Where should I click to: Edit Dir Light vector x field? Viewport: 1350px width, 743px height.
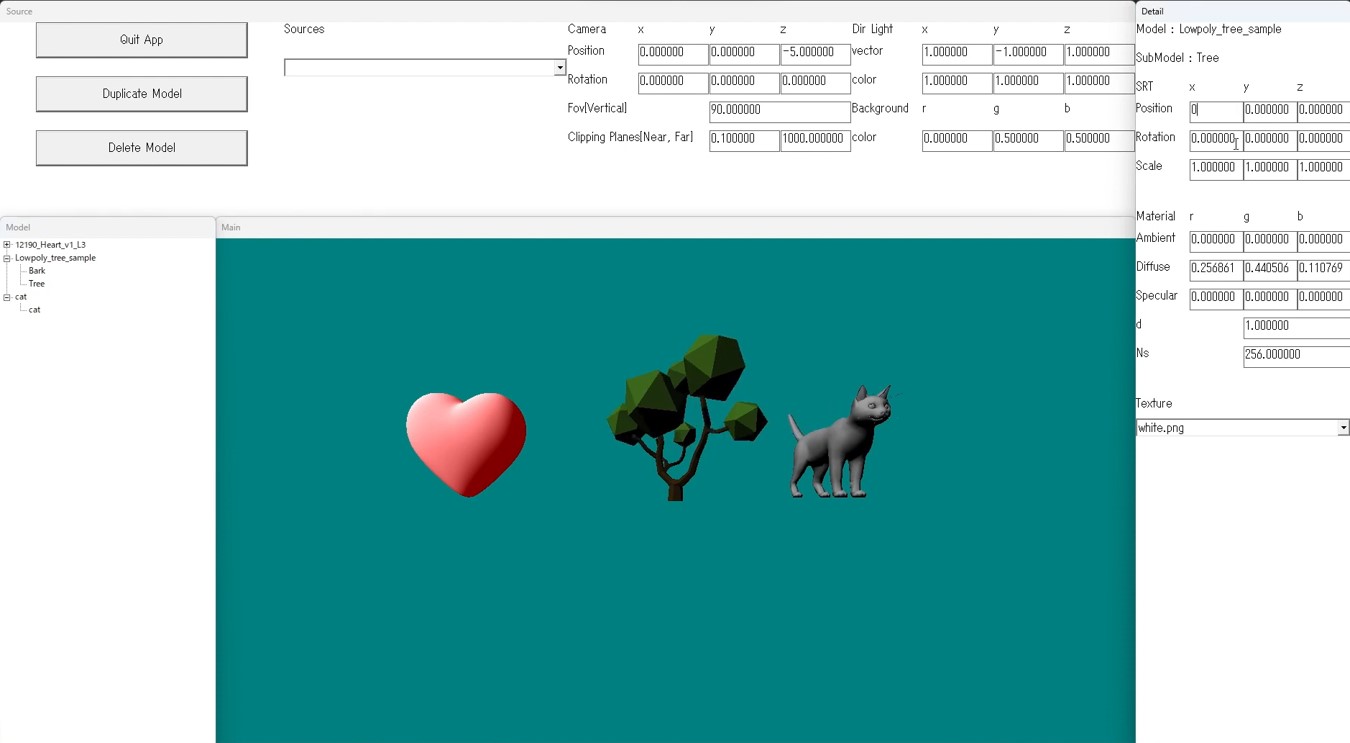957,53
